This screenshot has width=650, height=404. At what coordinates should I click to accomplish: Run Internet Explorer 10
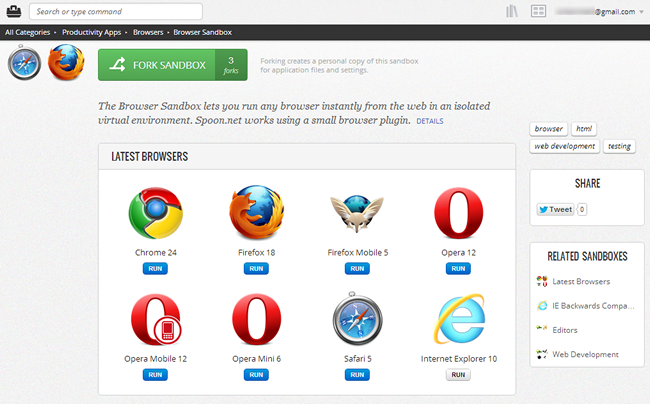coord(458,375)
